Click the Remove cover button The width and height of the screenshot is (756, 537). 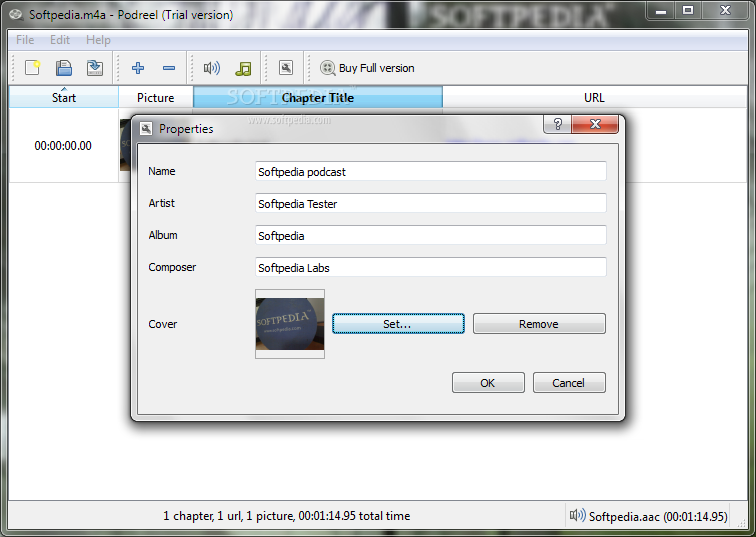pos(539,323)
